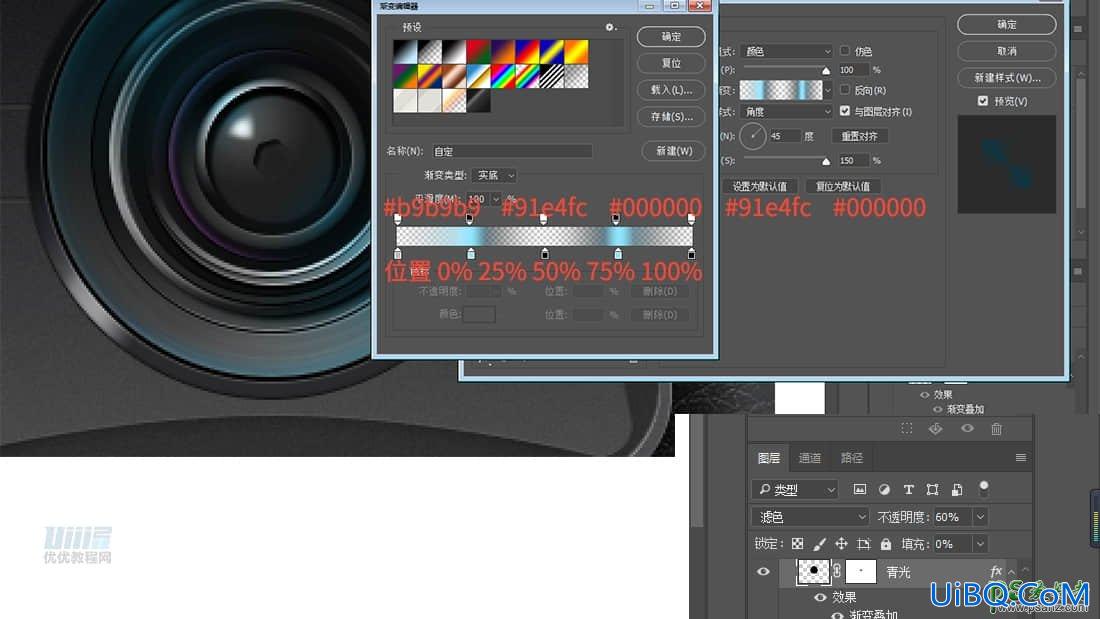Open the Layers panel hamburger menu
1100x619 pixels.
pyautogui.click(x=1021, y=458)
